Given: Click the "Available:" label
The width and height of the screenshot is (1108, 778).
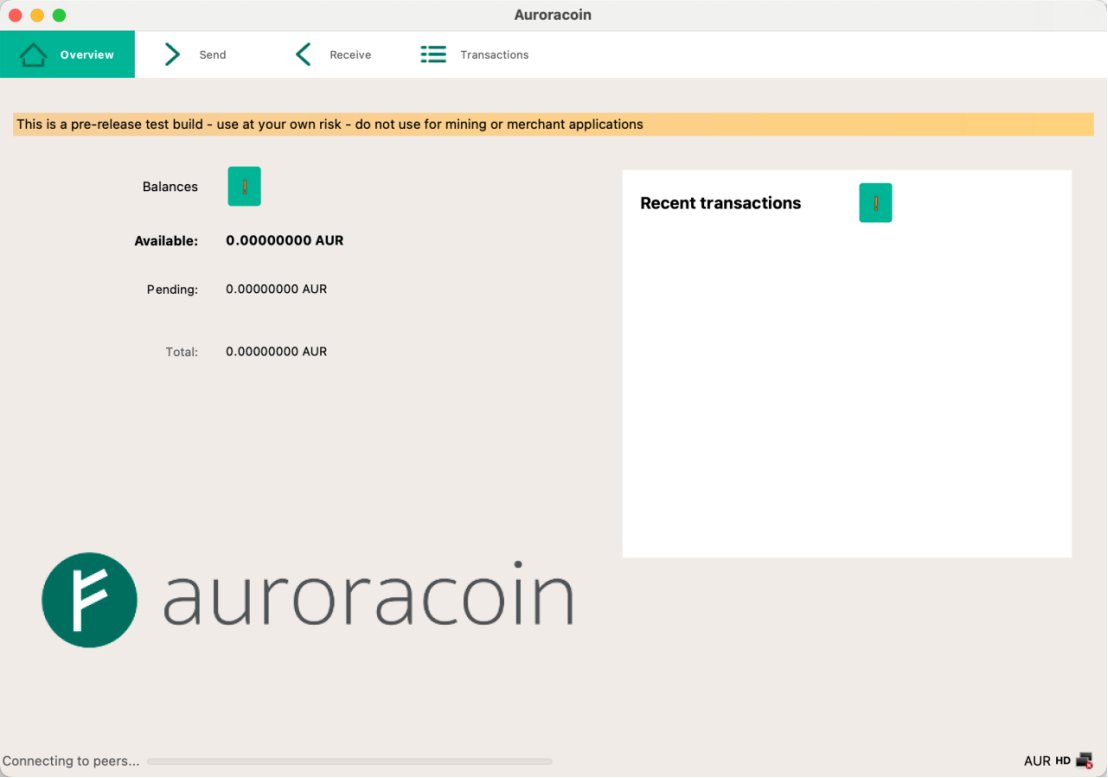Looking at the screenshot, I should [x=166, y=241].
